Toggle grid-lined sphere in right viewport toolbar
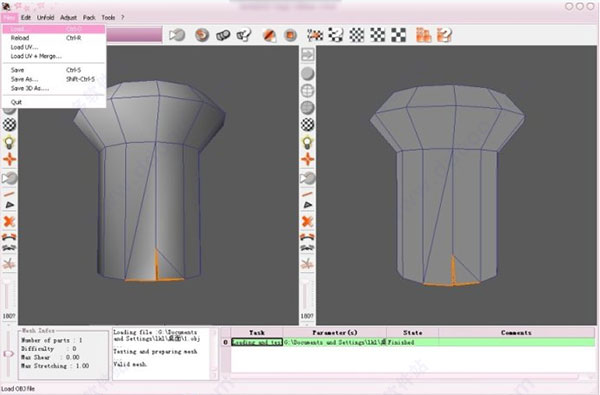This screenshot has height=395, width=600. 308,108
